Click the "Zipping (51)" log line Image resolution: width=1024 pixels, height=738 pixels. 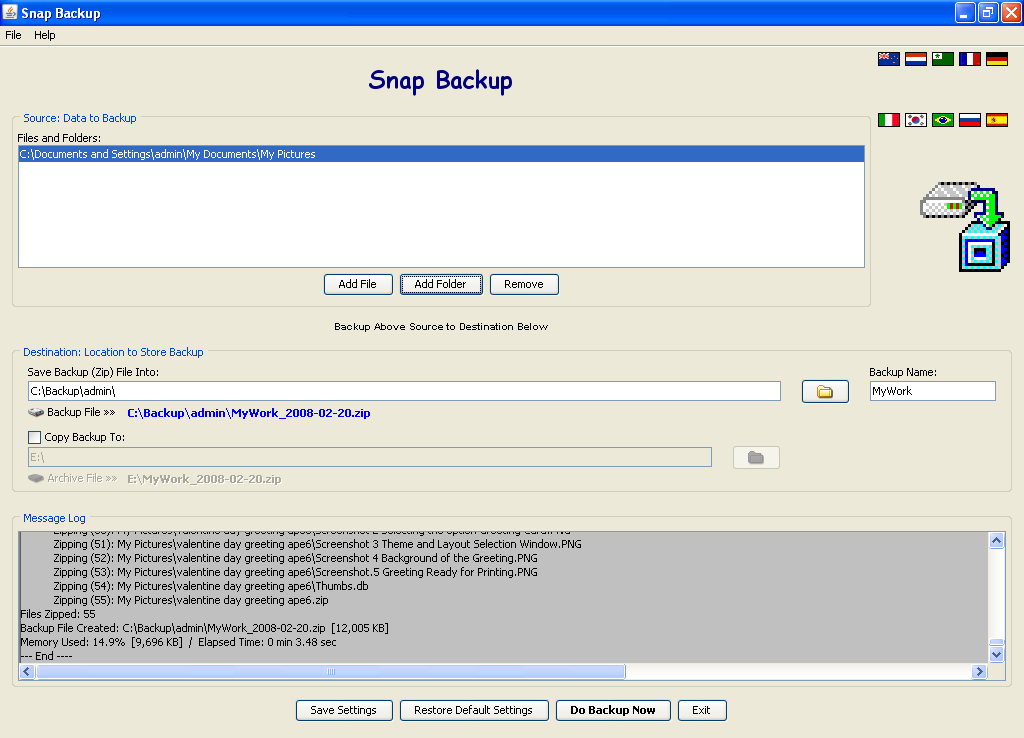tap(317, 544)
